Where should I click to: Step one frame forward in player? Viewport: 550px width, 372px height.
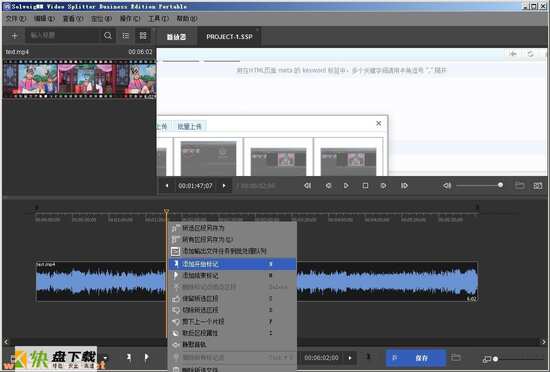click(383, 186)
